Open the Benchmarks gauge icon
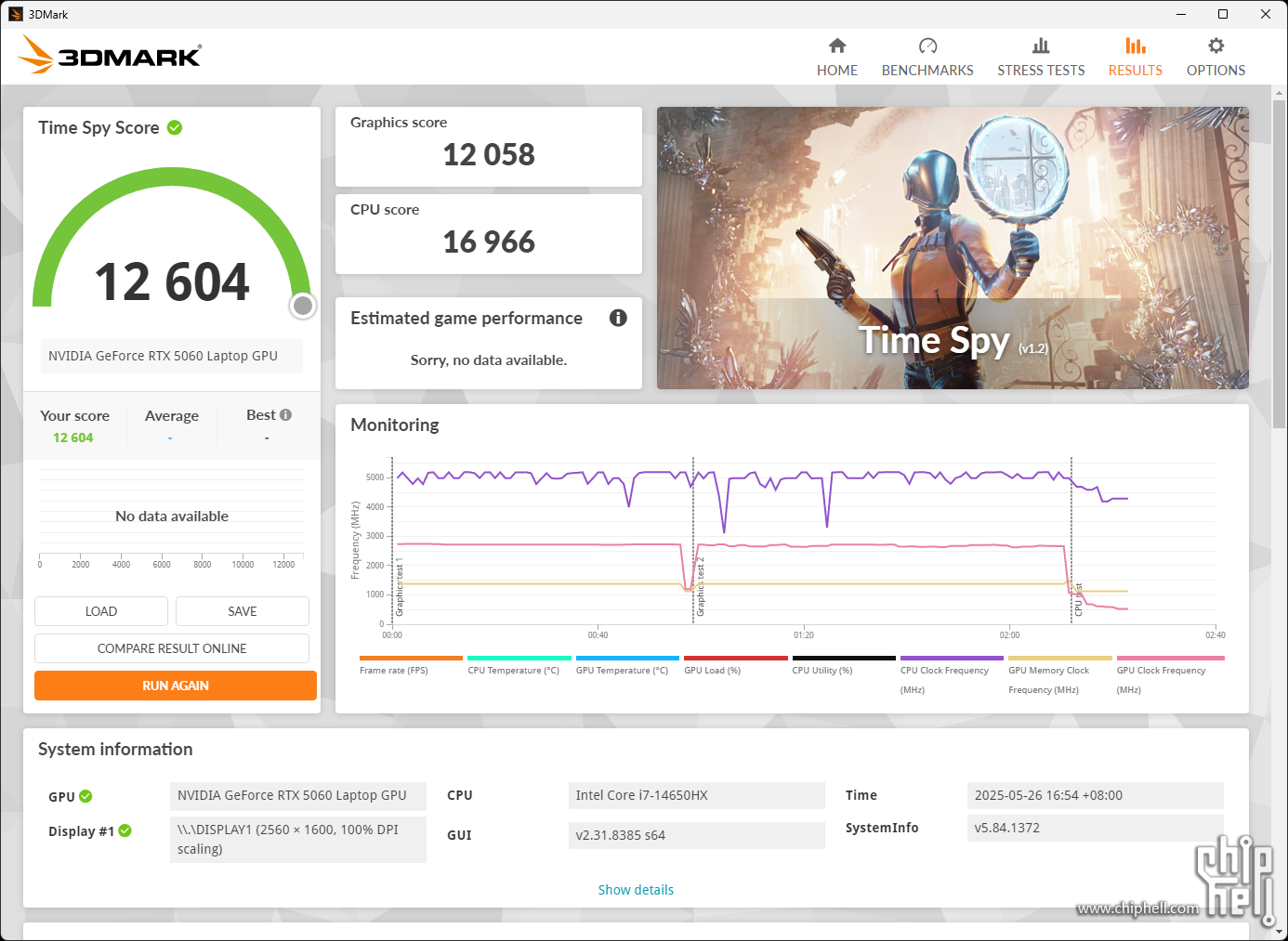Image resolution: width=1288 pixels, height=941 pixels. (927, 46)
